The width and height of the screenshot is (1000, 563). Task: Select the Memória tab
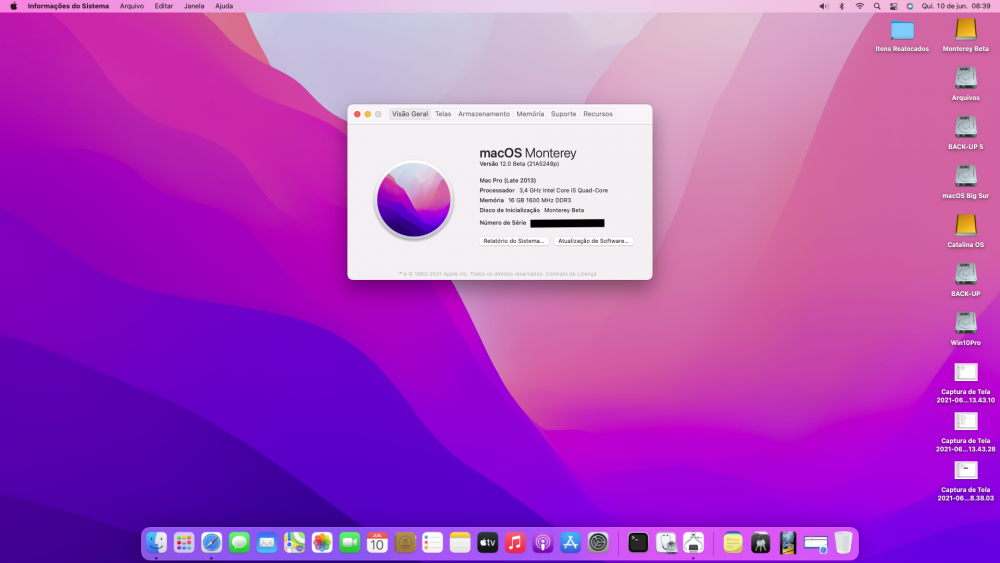point(530,114)
